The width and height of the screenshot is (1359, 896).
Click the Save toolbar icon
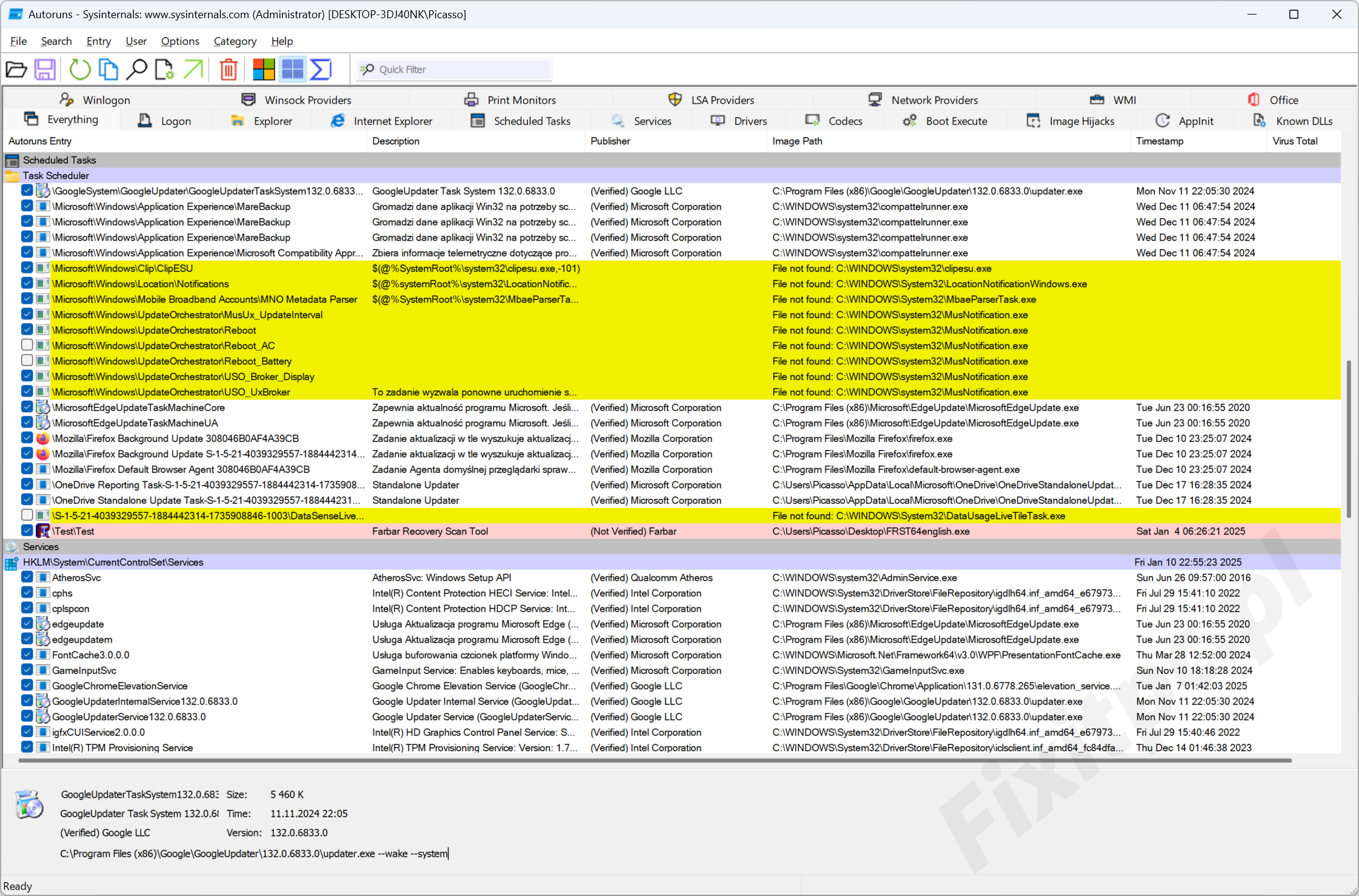pos(45,70)
